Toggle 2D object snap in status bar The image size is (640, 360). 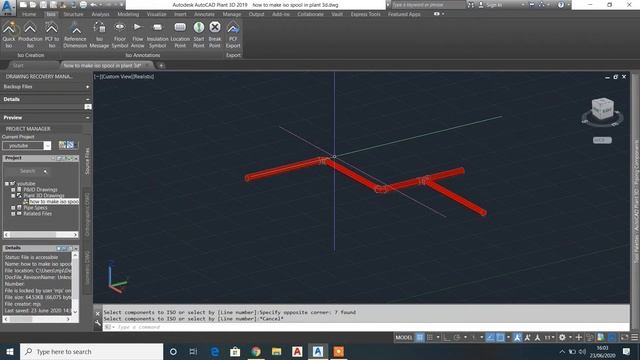pos(500,337)
